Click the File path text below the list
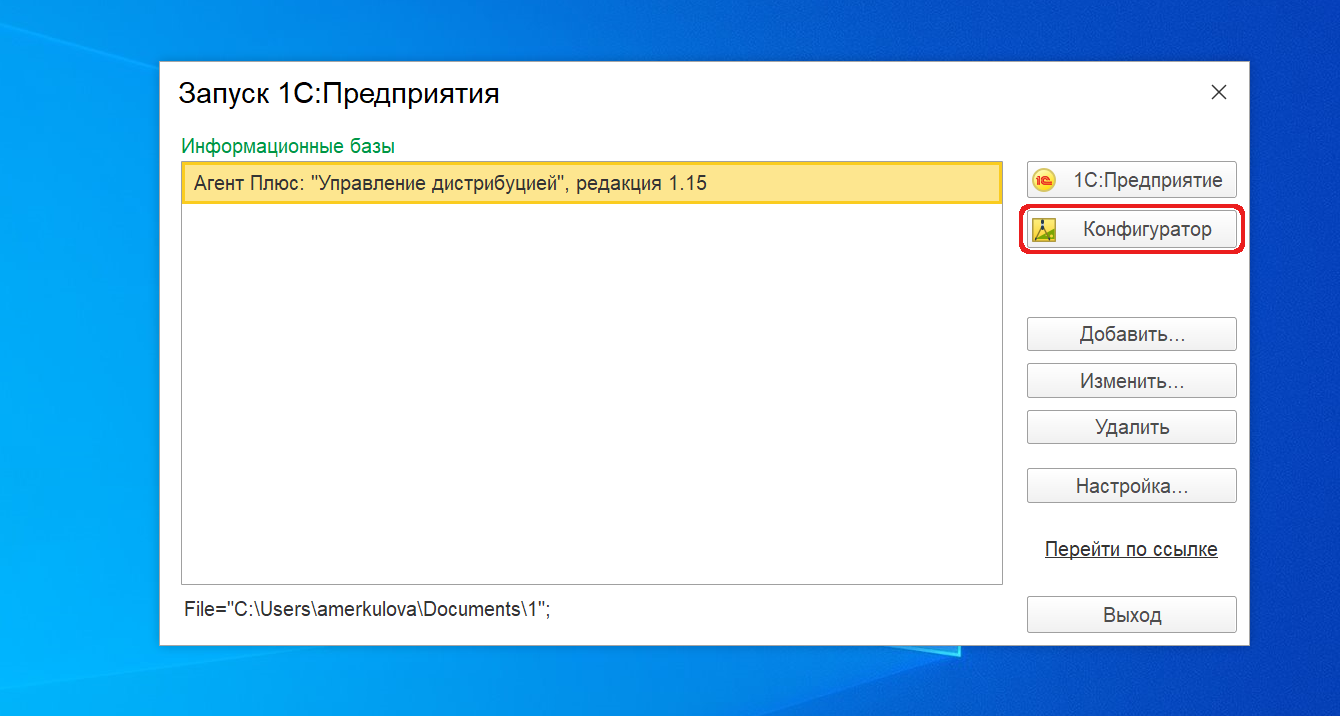Viewport: 1340px width, 716px height. [x=368, y=608]
